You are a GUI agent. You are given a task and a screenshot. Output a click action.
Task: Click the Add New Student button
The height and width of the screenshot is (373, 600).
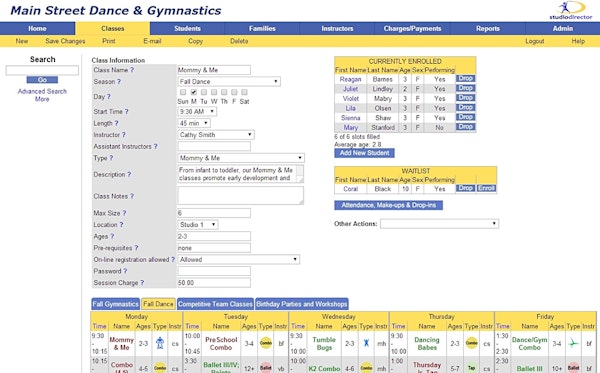[x=364, y=153]
